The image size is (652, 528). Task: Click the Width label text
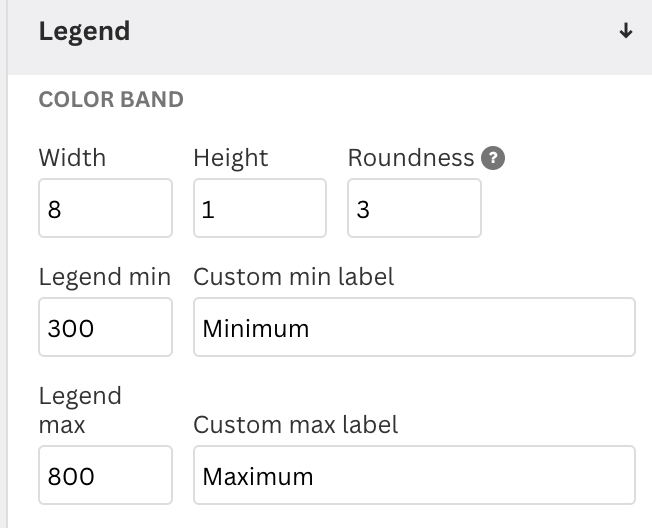click(x=72, y=158)
